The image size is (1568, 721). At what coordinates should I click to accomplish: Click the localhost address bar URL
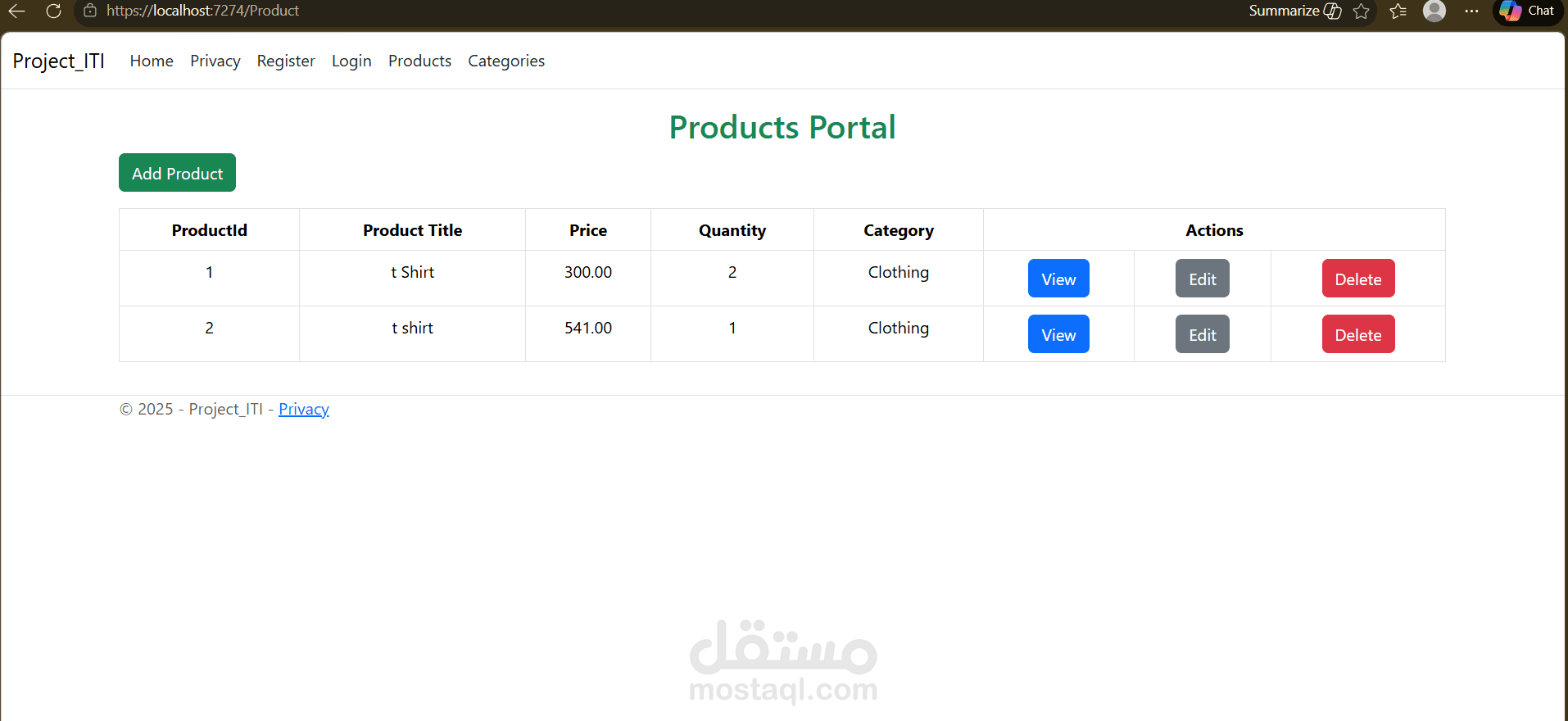click(x=202, y=11)
